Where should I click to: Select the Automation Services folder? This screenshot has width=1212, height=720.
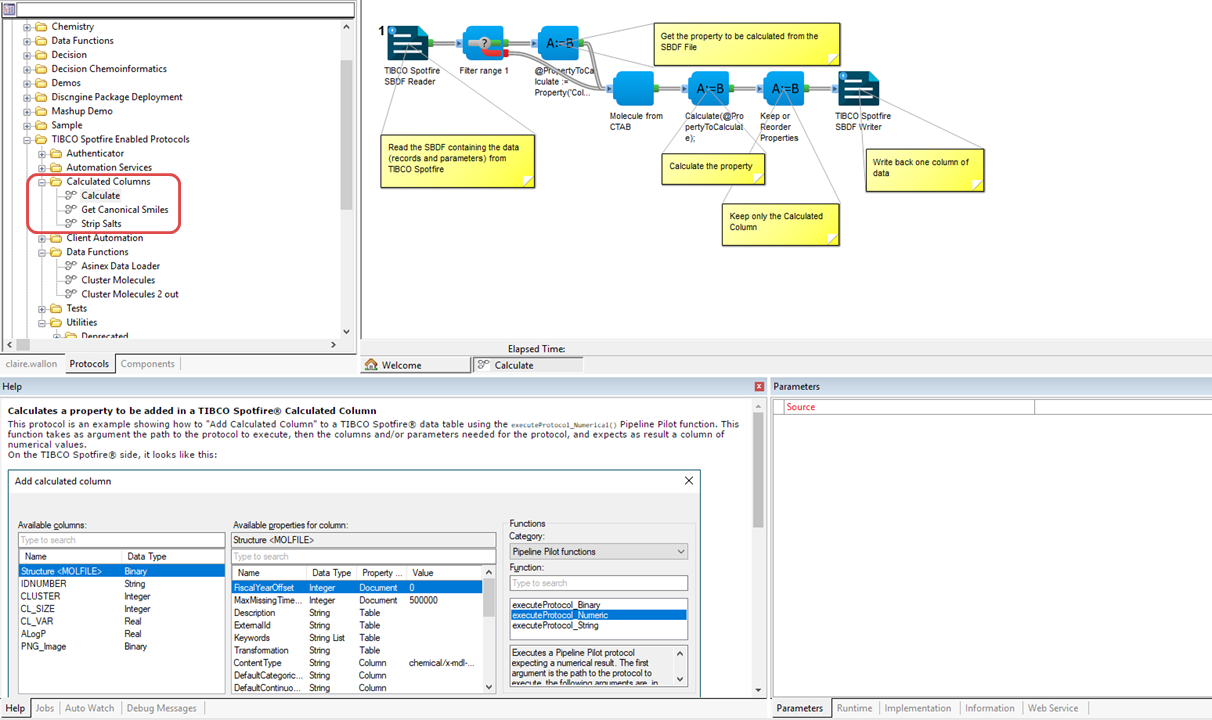coord(109,167)
